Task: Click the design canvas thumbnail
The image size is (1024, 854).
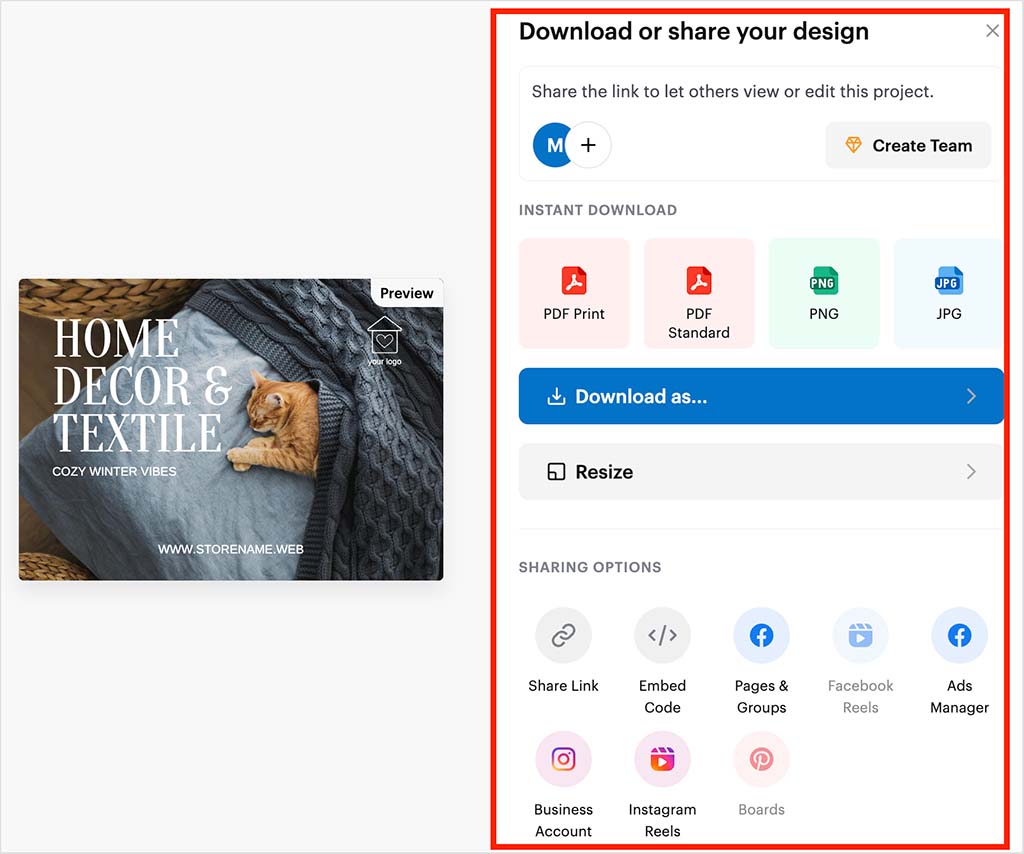Action: 230,430
